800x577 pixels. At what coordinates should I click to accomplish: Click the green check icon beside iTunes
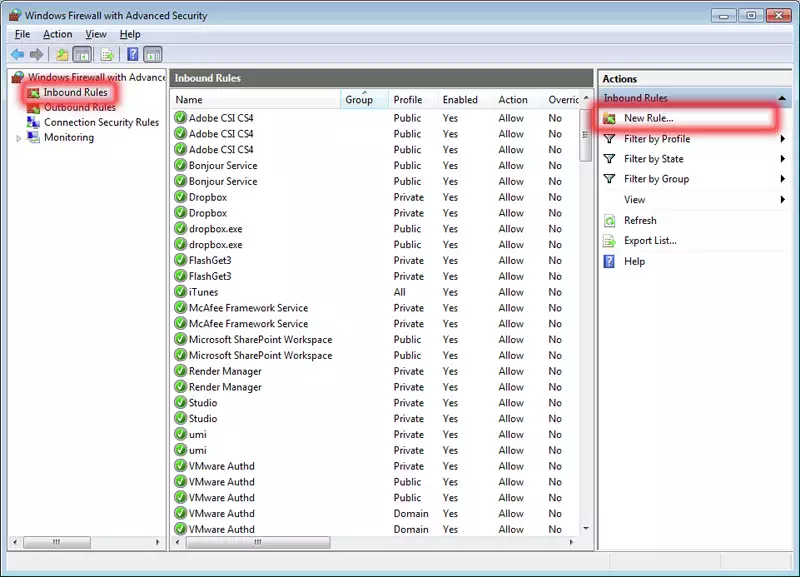(x=180, y=292)
